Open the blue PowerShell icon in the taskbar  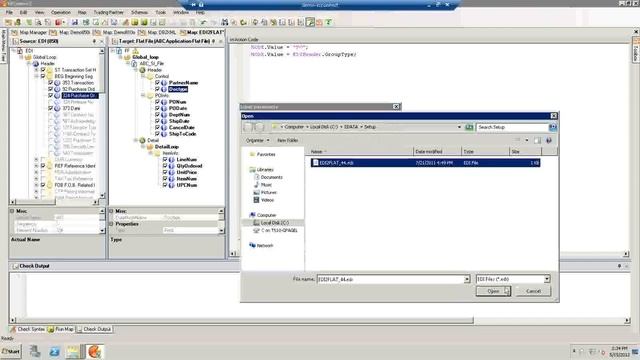coord(54,351)
